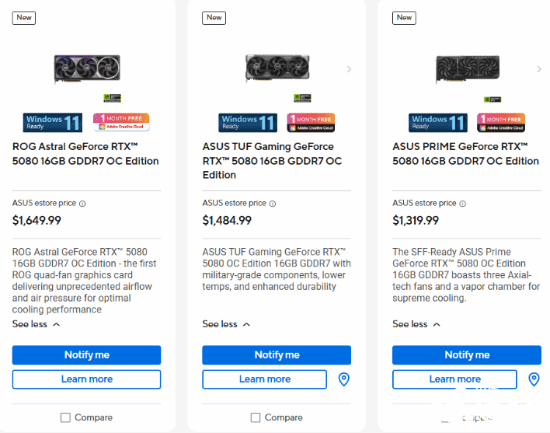
Task: Click info icon beside ROG Astral estore price
Action: [82, 204]
